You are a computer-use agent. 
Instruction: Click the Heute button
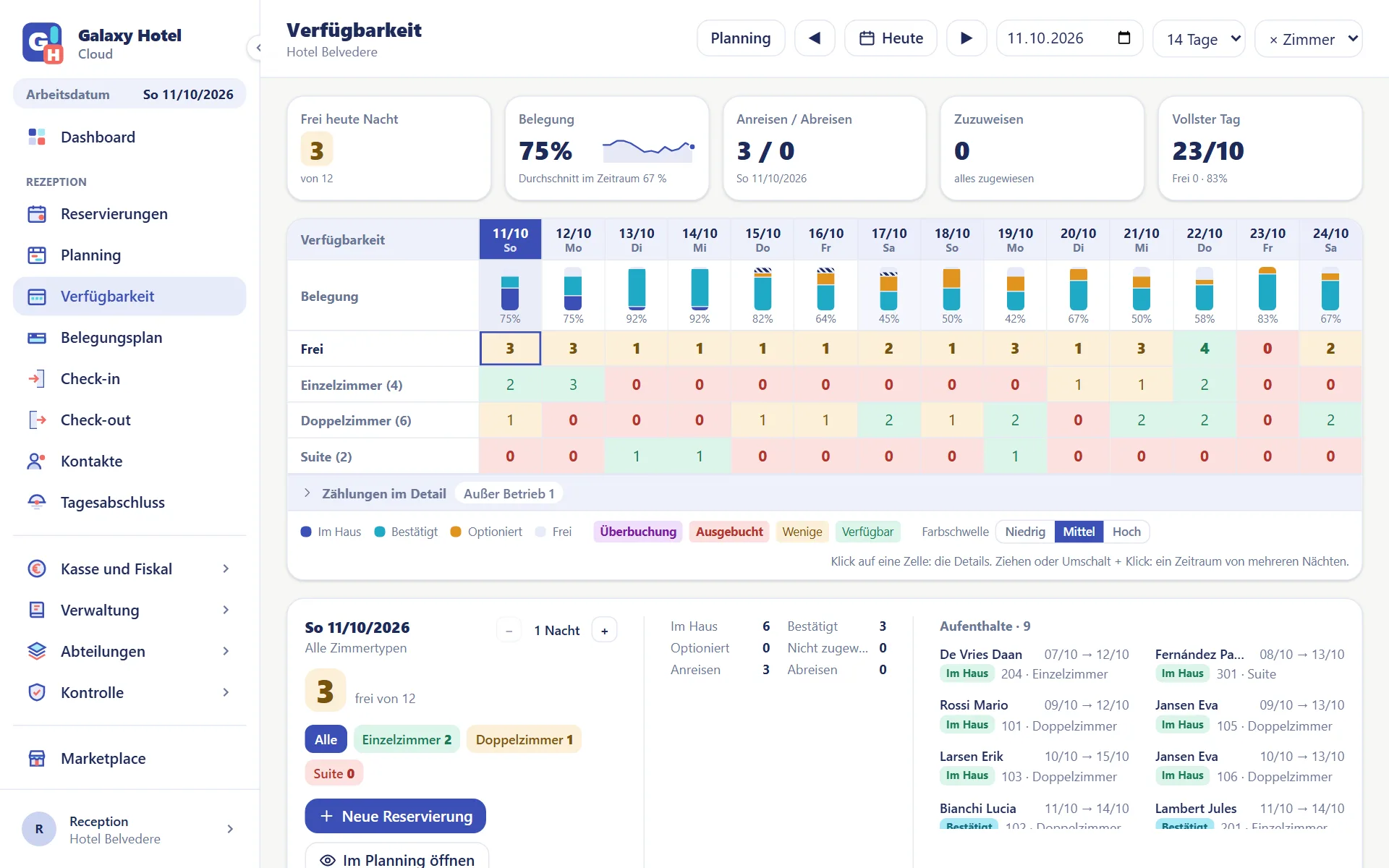pos(891,38)
